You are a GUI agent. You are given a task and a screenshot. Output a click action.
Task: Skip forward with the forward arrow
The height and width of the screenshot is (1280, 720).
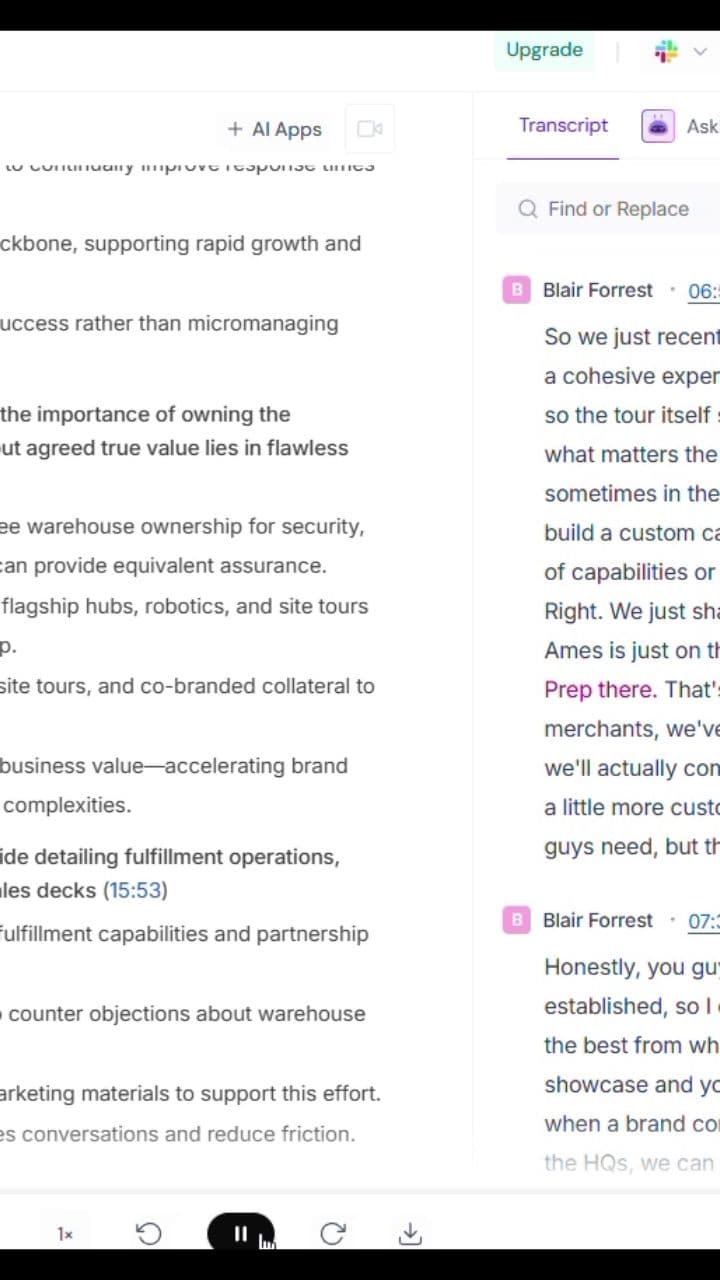(333, 1234)
